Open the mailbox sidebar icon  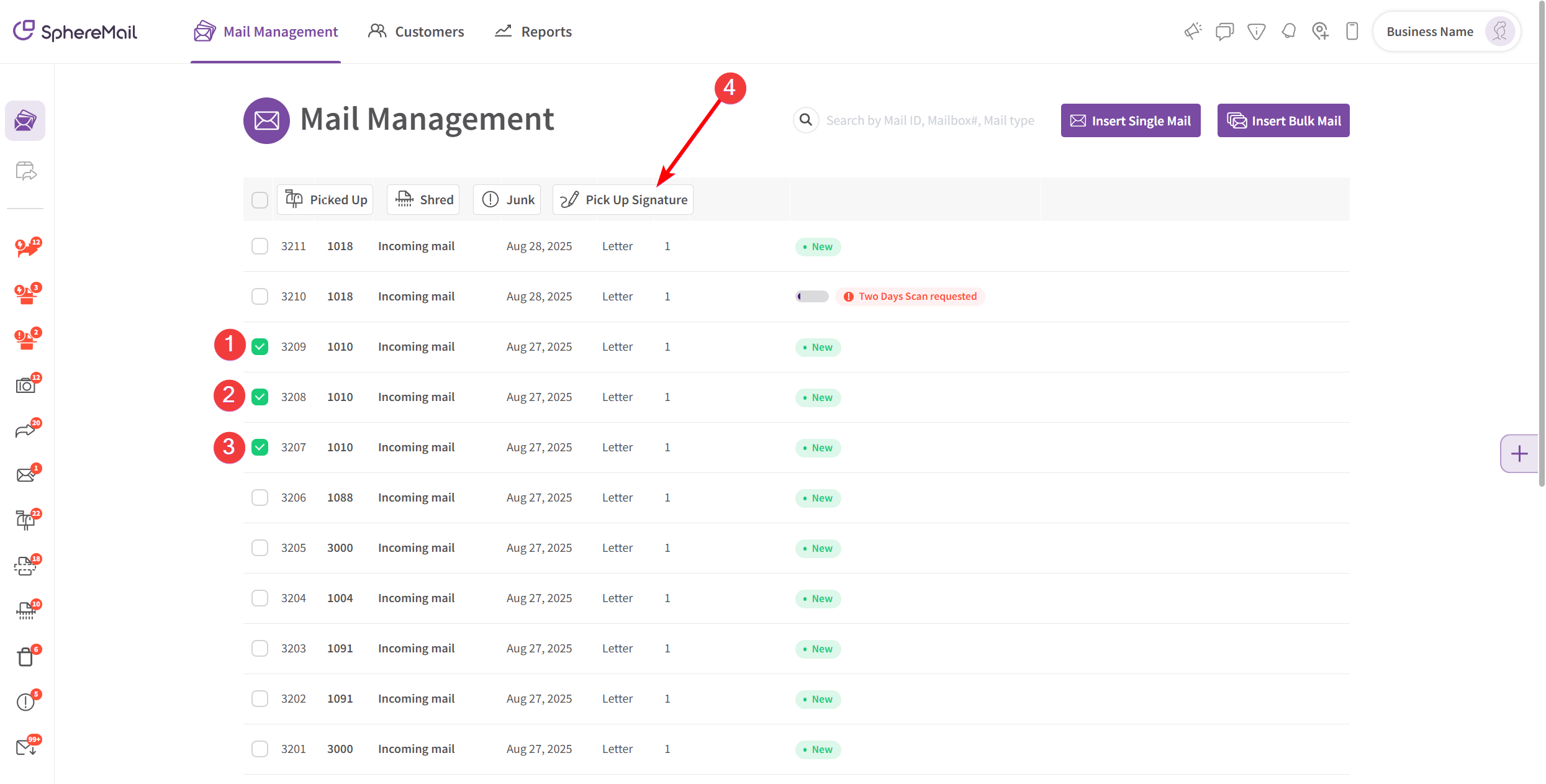coord(26,520)
